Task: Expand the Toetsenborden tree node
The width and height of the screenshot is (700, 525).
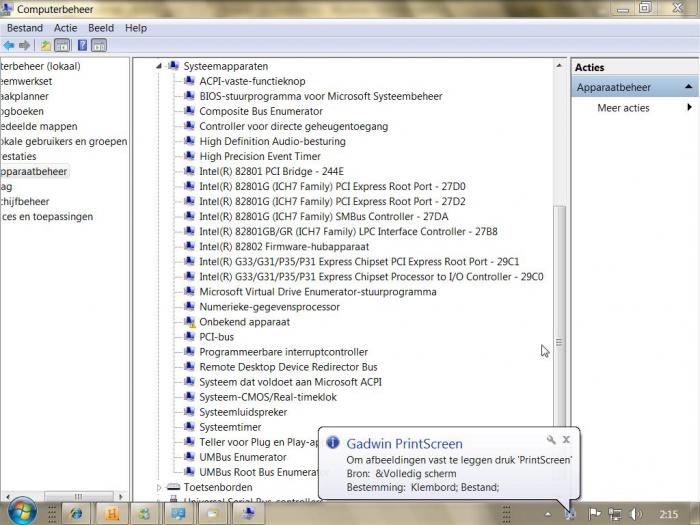Action: point(159,488)
